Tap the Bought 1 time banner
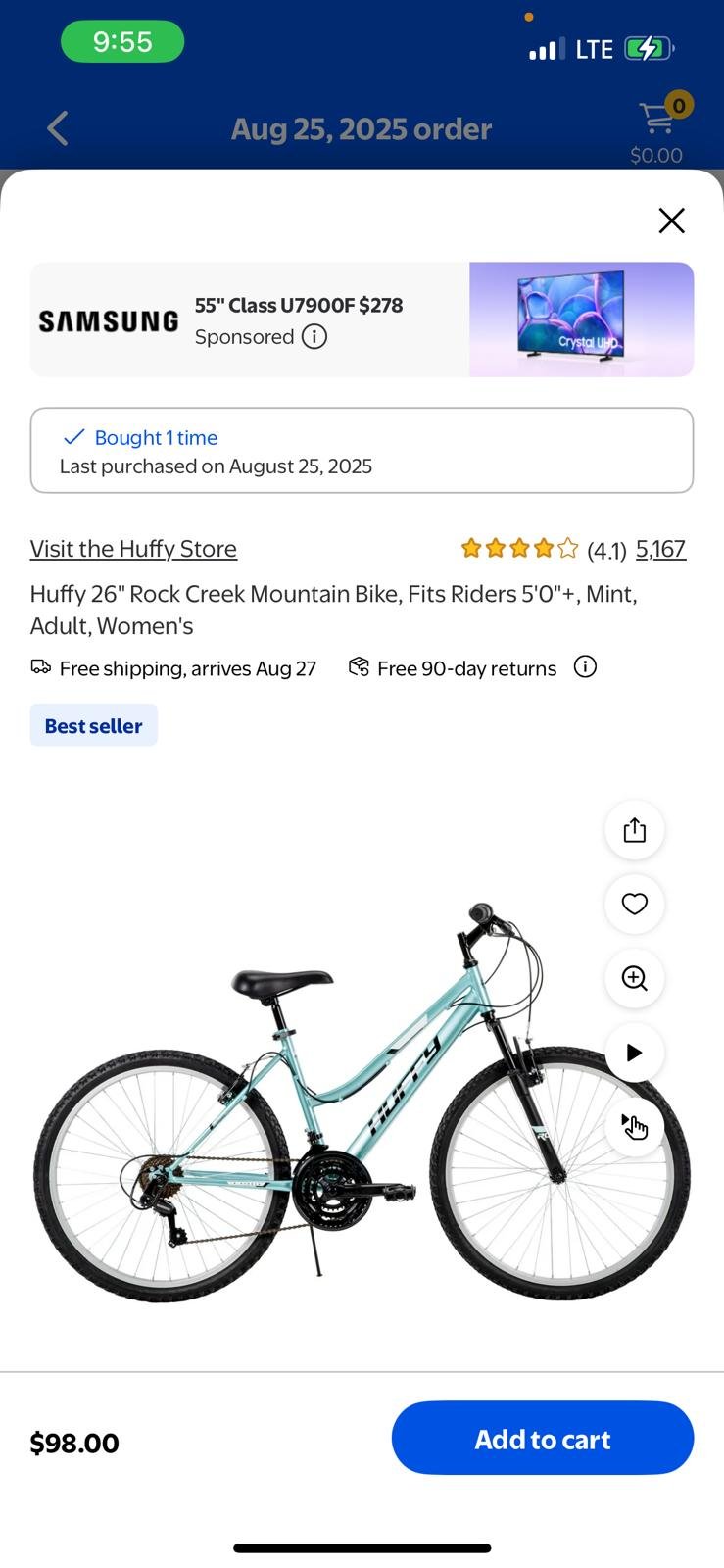 362,451
